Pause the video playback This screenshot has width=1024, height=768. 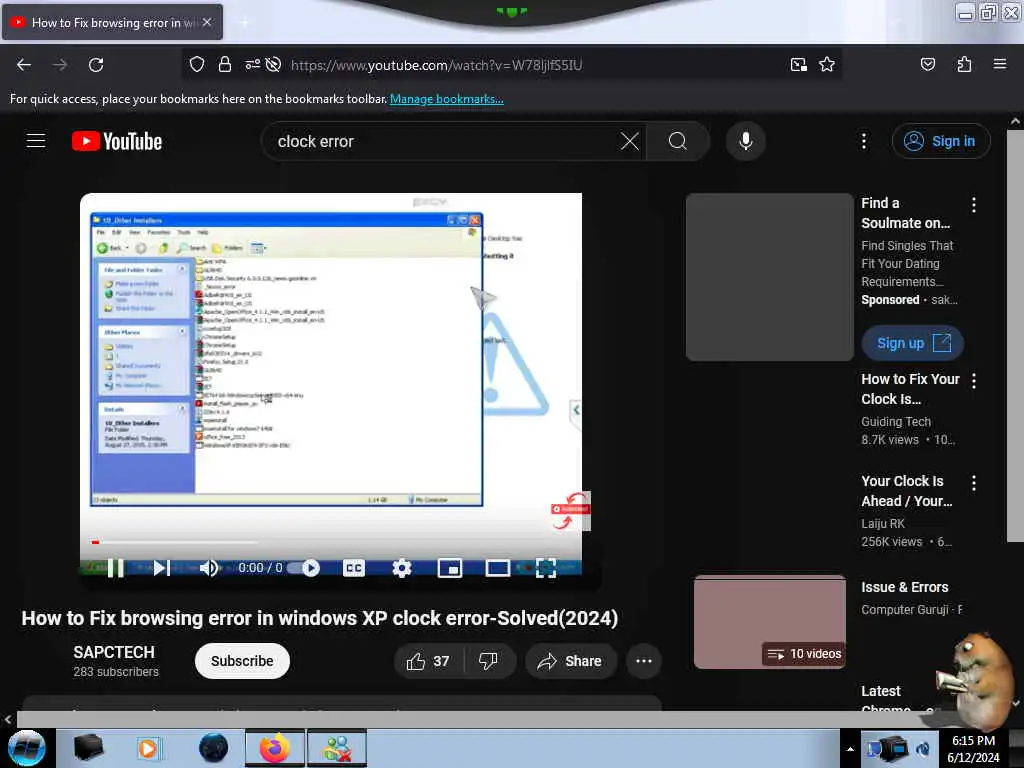116,568
